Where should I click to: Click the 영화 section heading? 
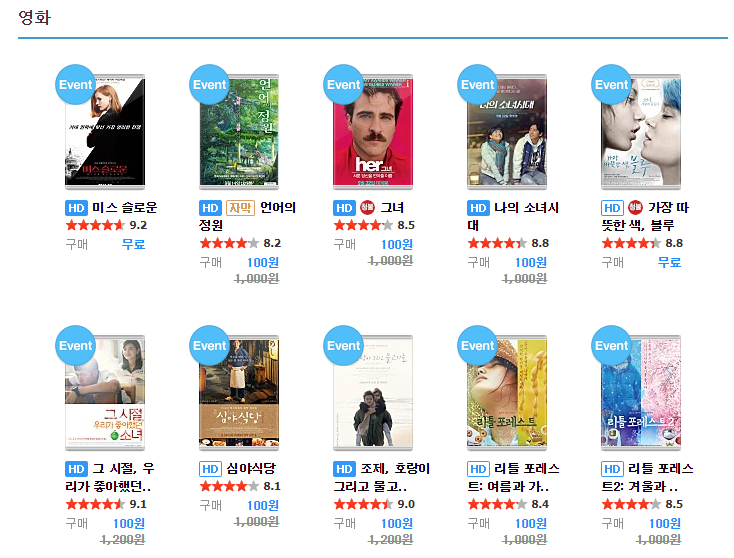pyautogui.click(x=34, y=17)
